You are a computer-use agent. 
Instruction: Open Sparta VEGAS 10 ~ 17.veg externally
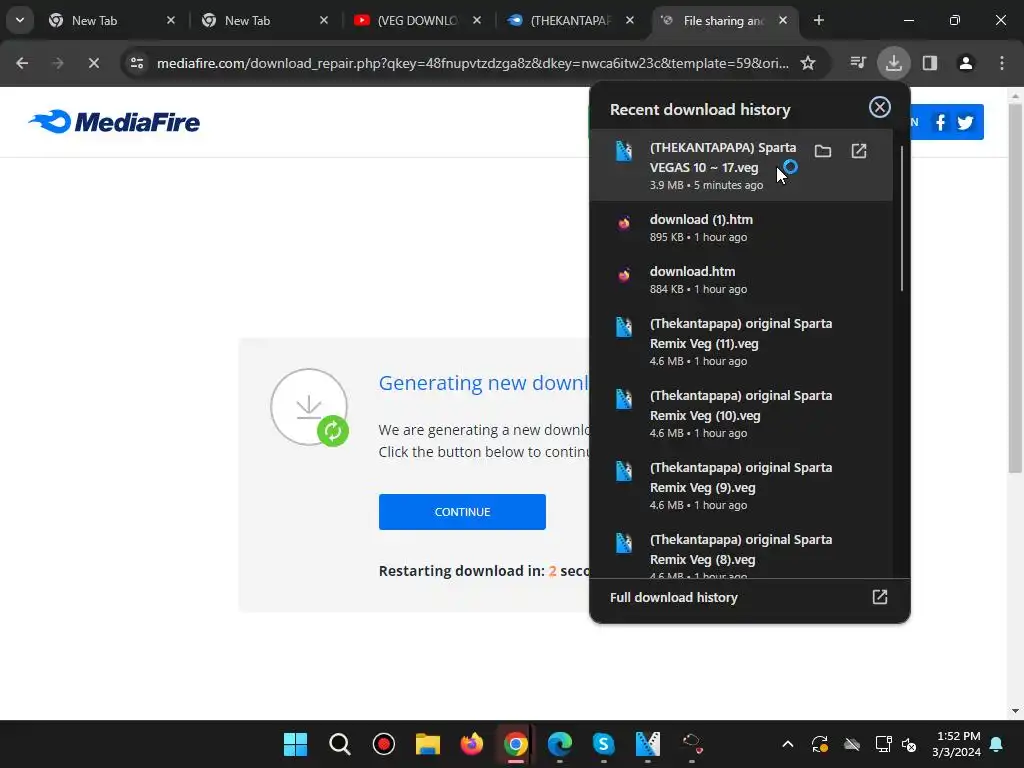[859, 152]
